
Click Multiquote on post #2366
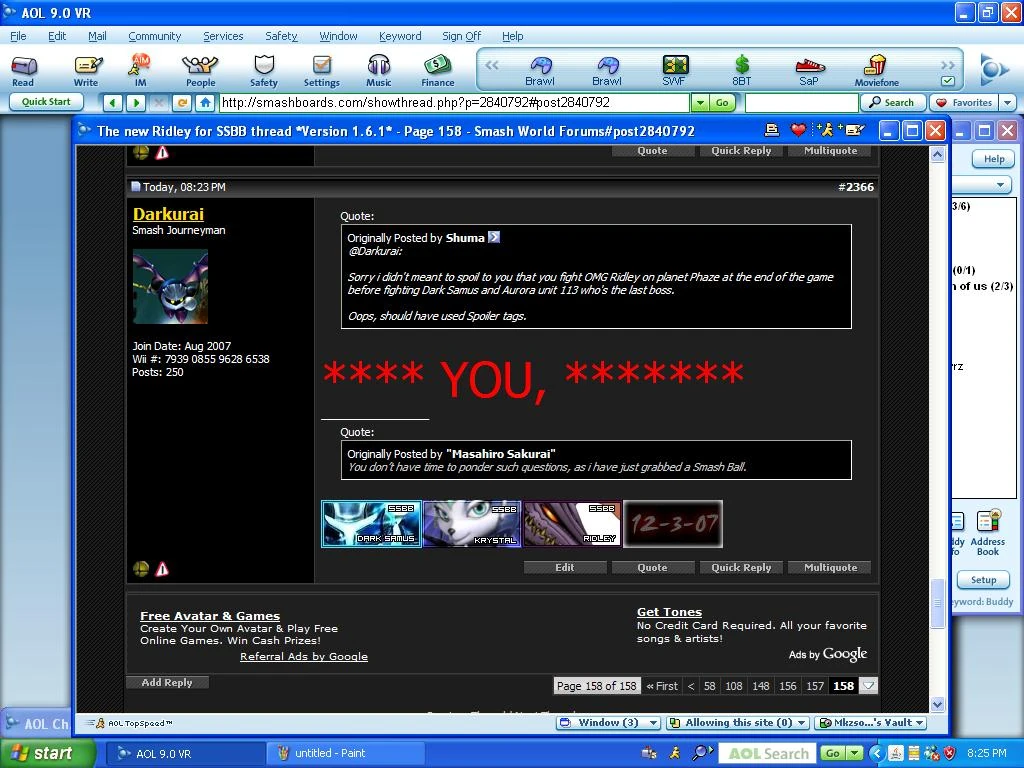(x=830, y=568)
